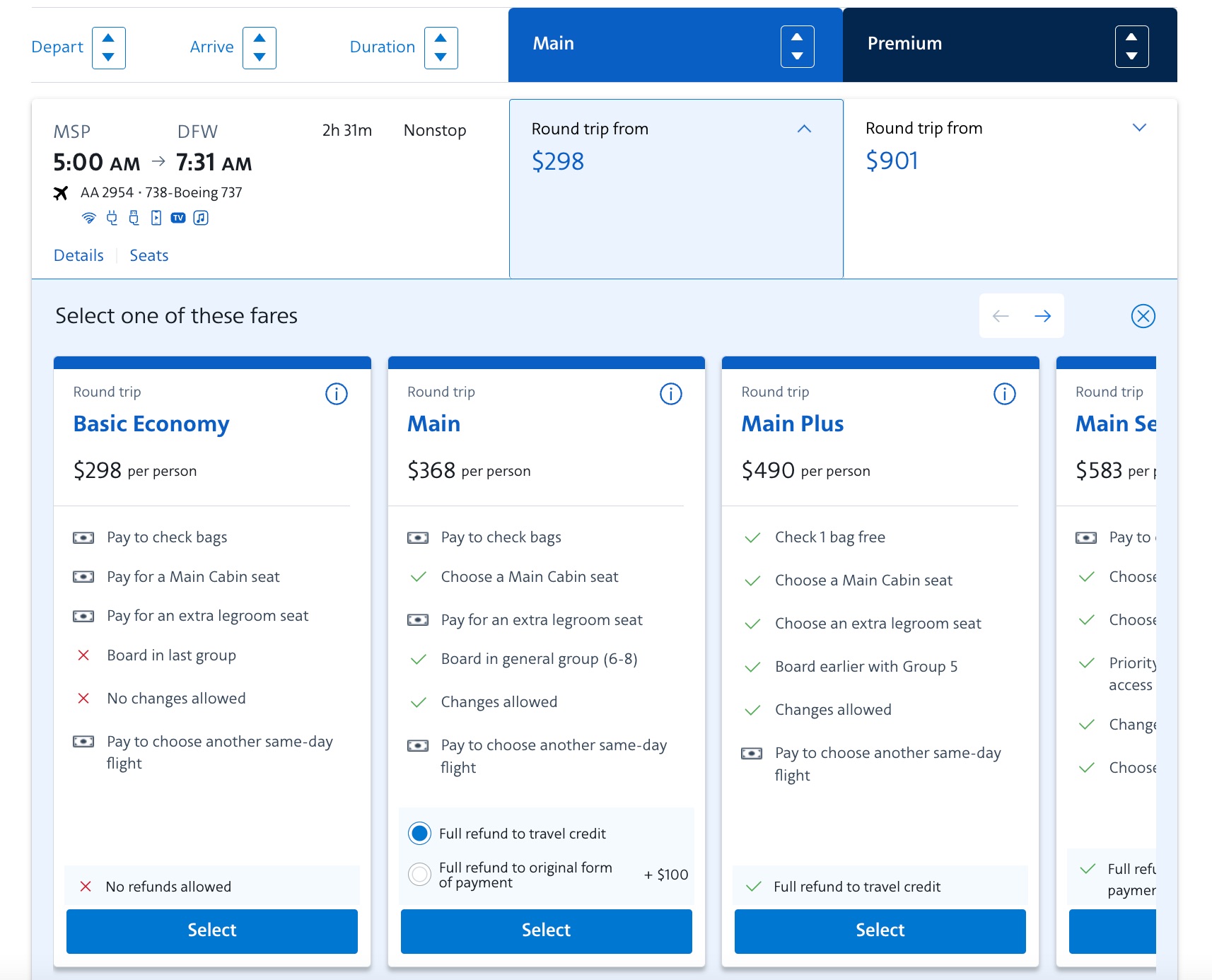
Task: Select full refund to travel credit option
Action: tap(419, 833)
